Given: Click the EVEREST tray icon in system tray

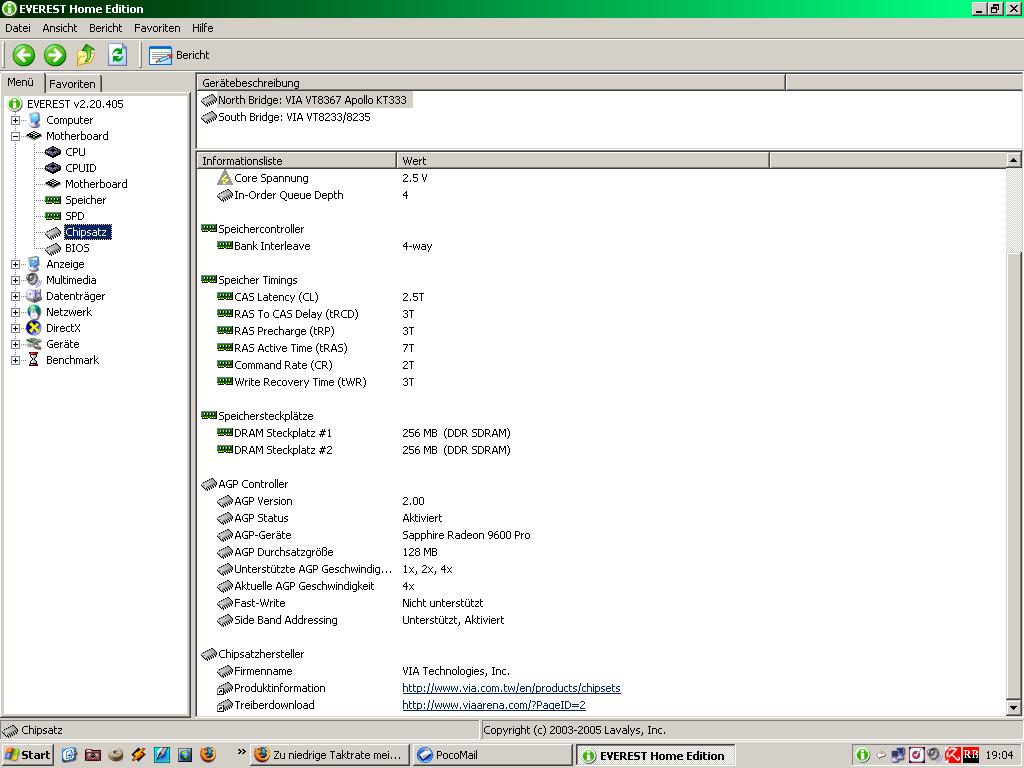Looking at the screenshot, I should pyautogui.click(x=863, y=755).
